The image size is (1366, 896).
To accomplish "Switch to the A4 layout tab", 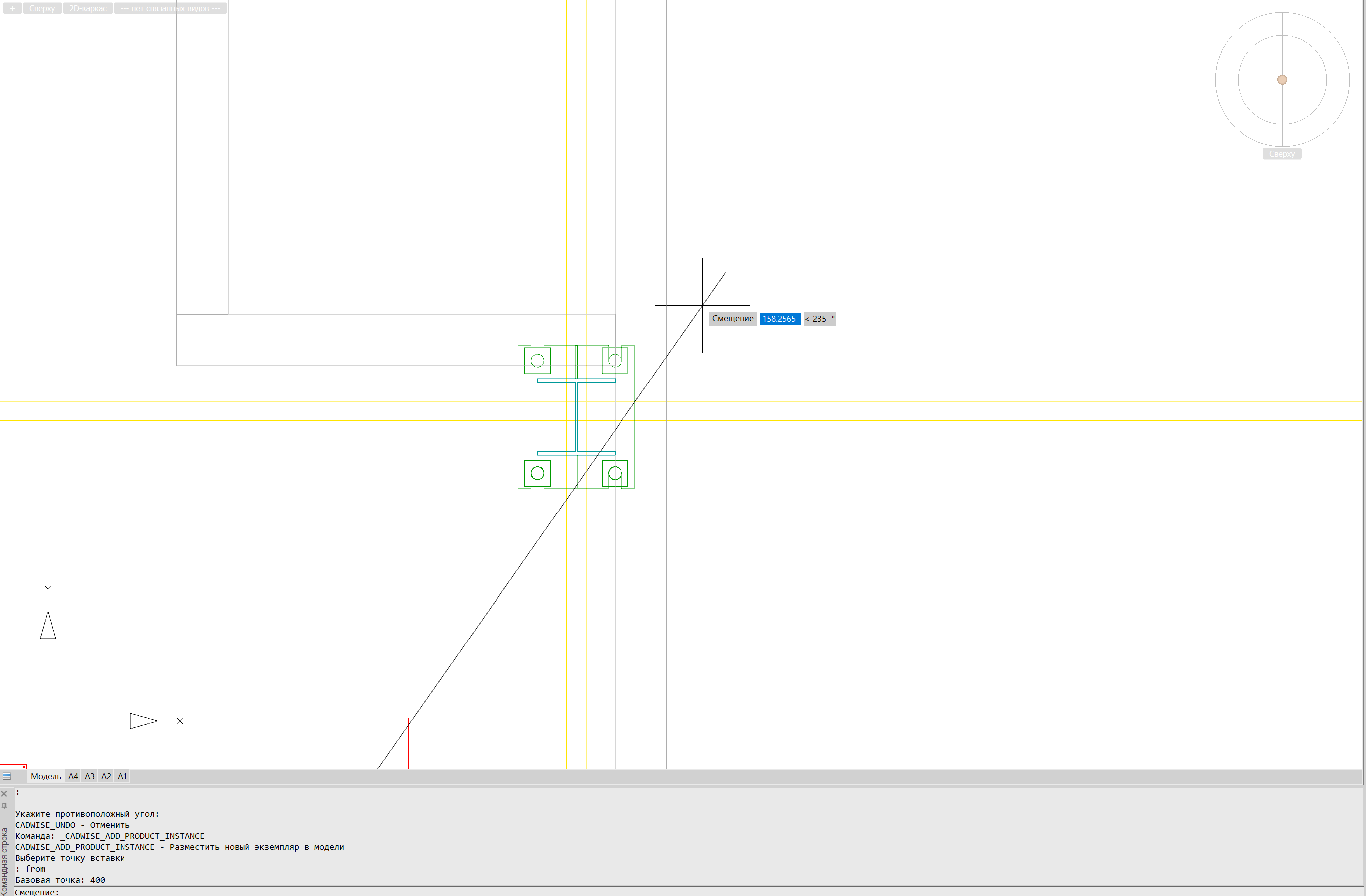I will point(73,776).
